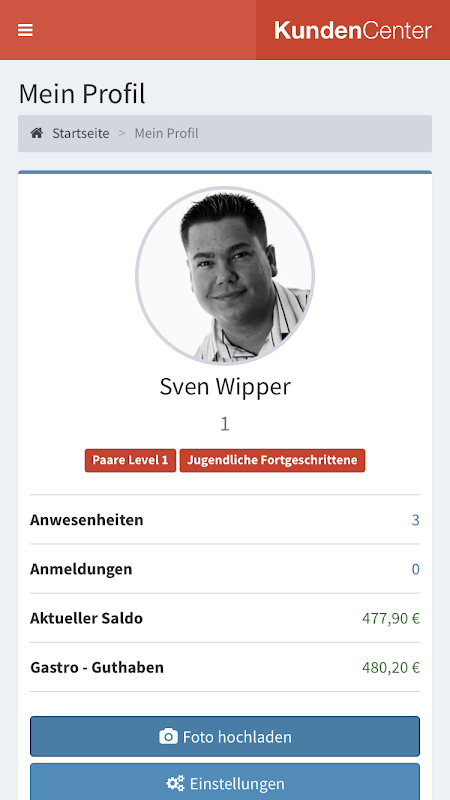The image size is (450, 800).
Task: Click the customer number 1 below name
Action: click(225, 424)
